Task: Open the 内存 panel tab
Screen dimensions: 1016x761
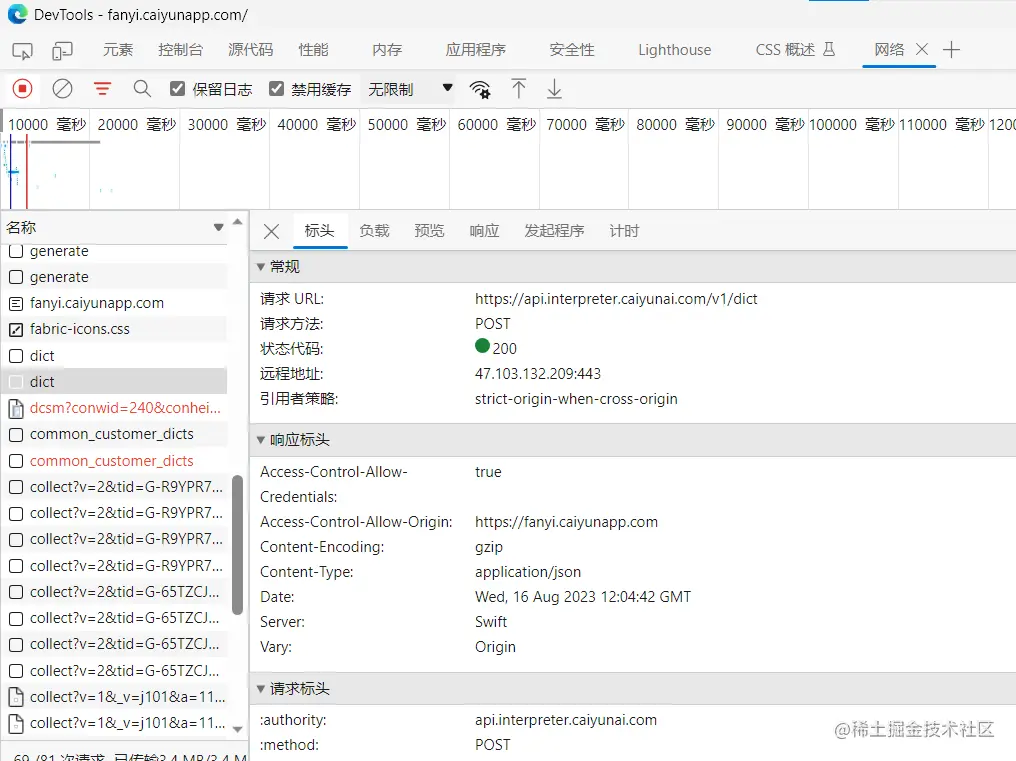Action: [387, 50]
